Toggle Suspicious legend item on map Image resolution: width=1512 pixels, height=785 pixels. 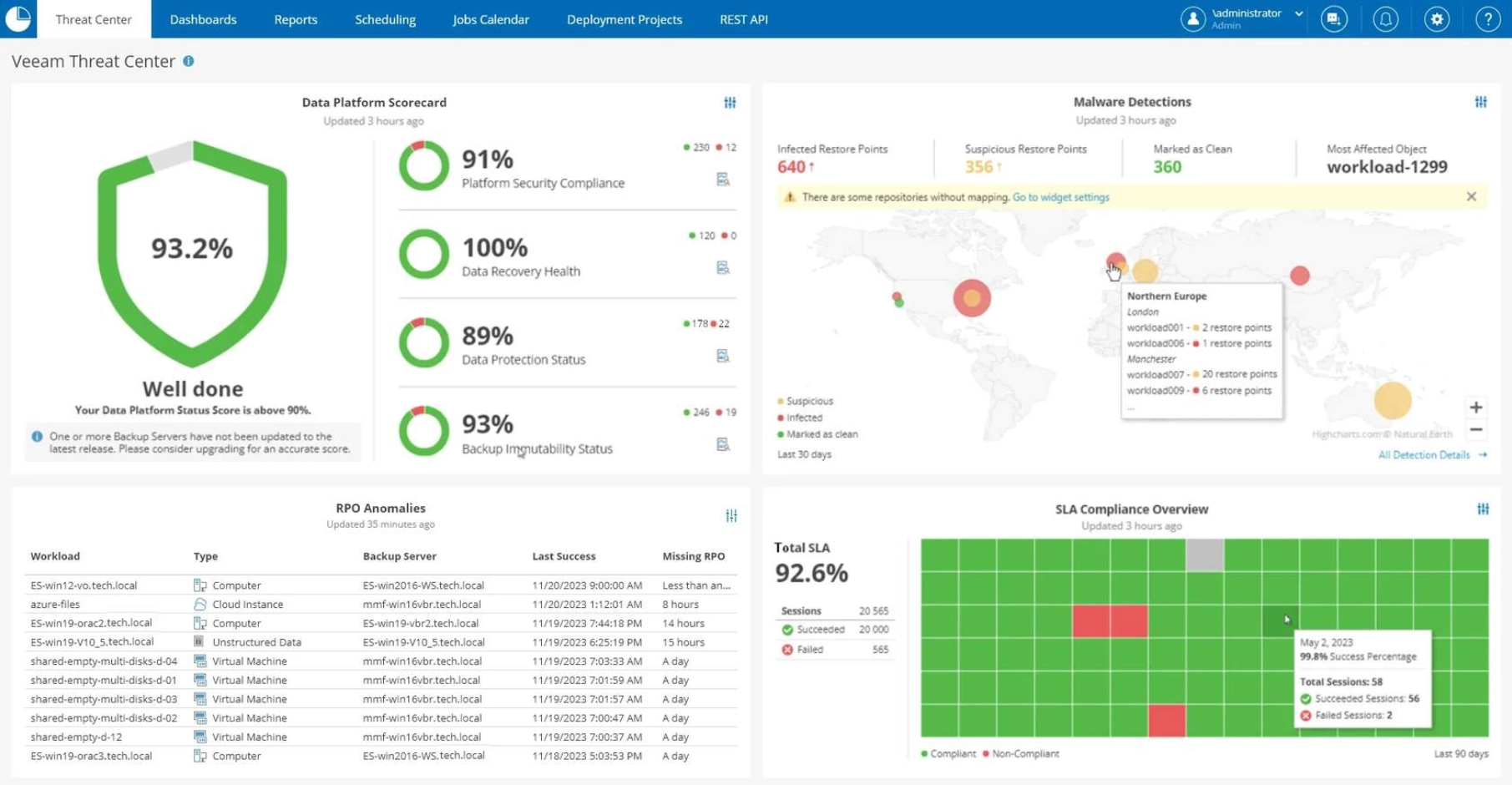point(808,401)
